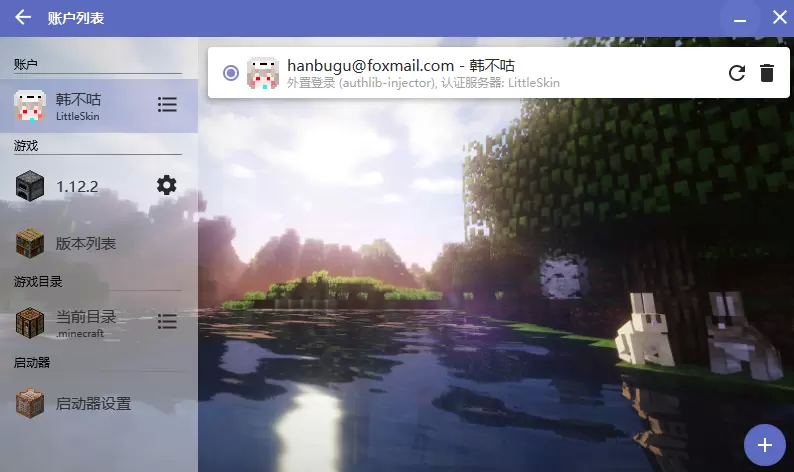Viewport: 794px width, 472px height.
Task: Refresh the hanbugu@foxmail.com account
Action: point(737,73)
